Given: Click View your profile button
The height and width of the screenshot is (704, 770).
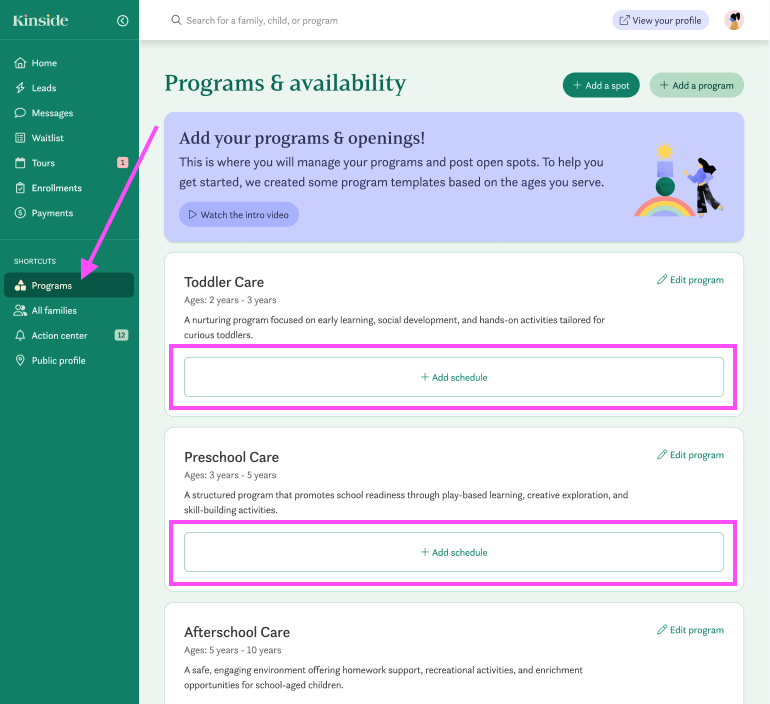Looking at the screenshot, I should point(660,20).
